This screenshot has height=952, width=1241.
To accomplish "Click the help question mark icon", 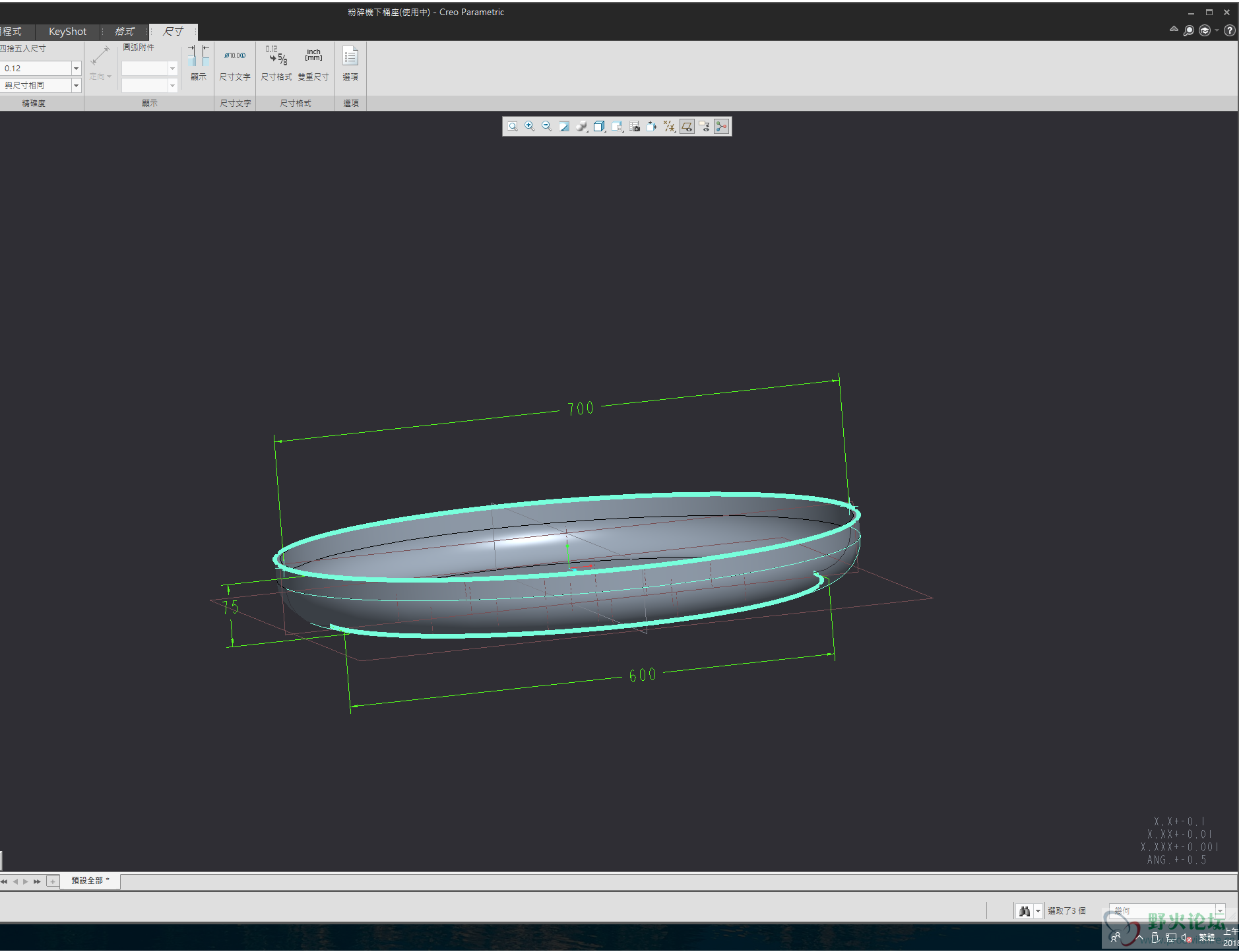I will [1230, 30].
